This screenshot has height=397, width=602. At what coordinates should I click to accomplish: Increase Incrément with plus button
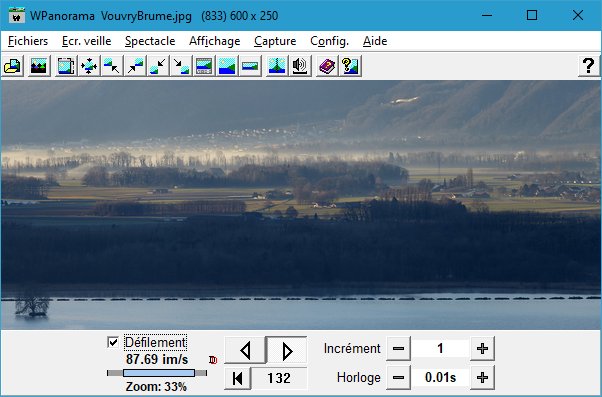click(x=482, y=349)
